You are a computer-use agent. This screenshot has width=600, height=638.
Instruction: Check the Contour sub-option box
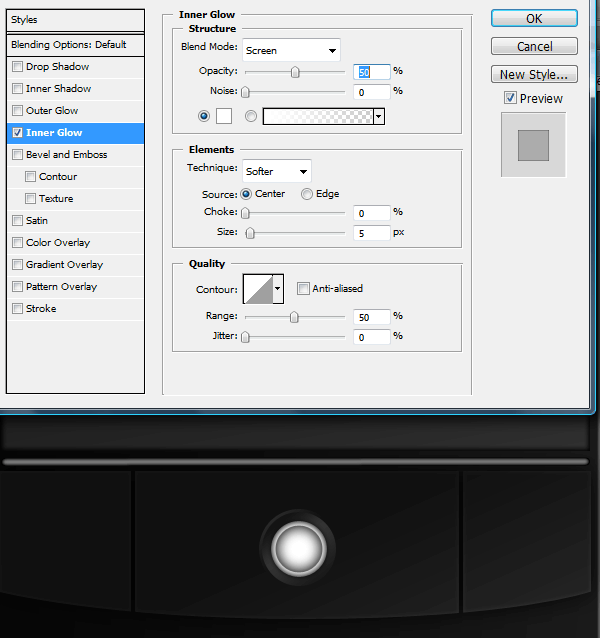point(31,176)
